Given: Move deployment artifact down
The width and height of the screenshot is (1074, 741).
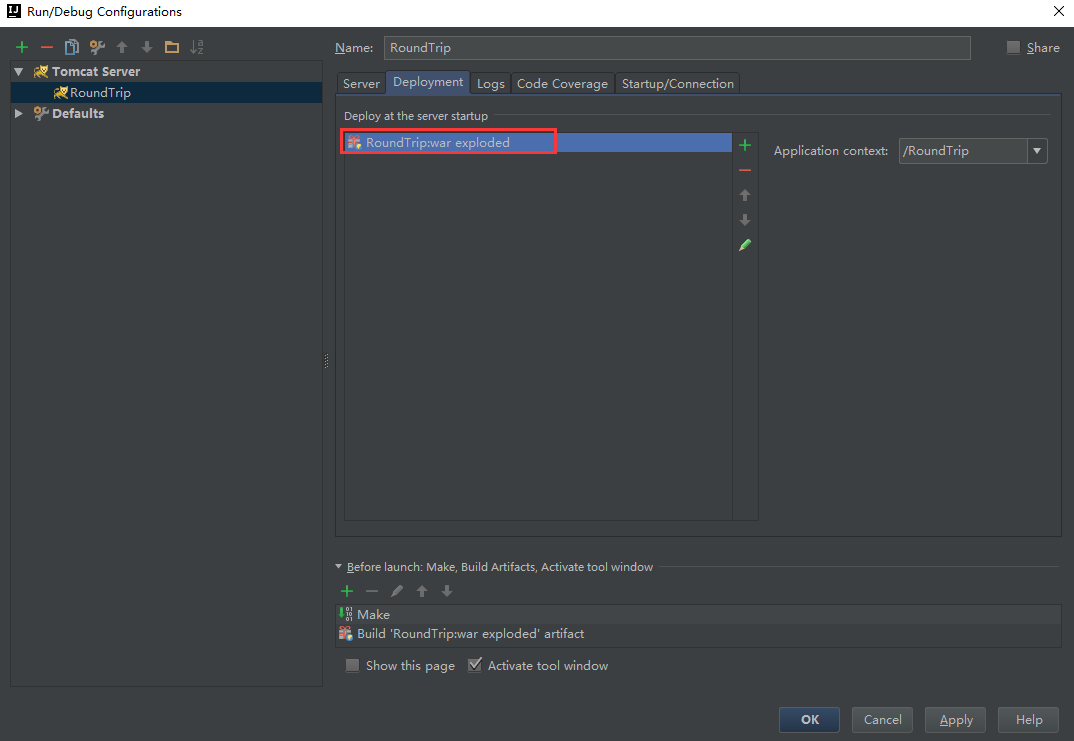Looking at the screenshot, I should pos(745,220).
